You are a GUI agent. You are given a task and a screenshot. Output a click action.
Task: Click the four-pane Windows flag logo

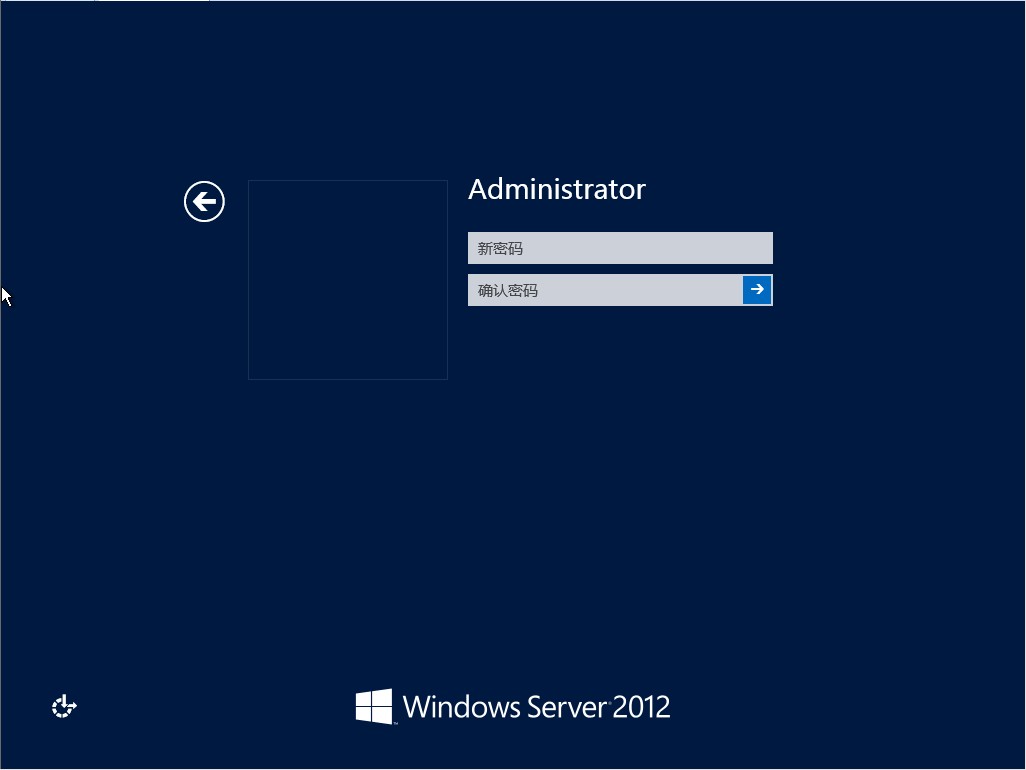tap(374, 707)
